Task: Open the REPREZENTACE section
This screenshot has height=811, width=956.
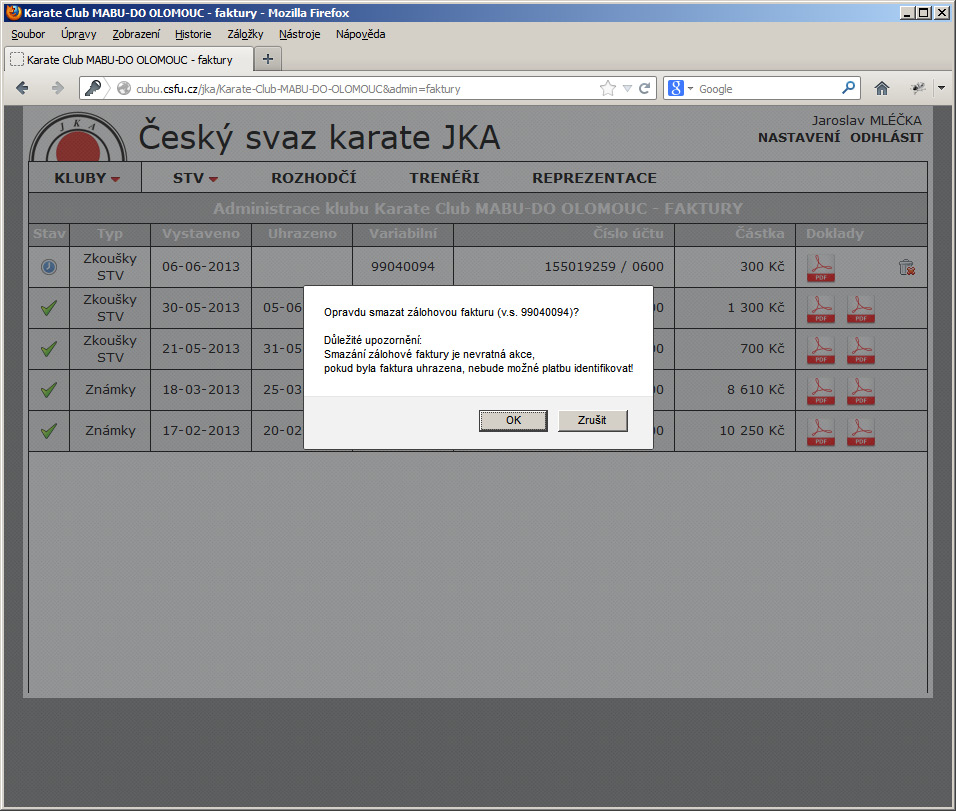Action: (x=594, y=178)
